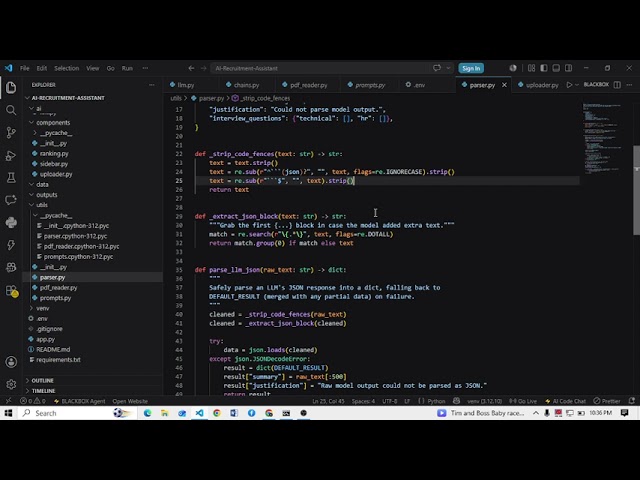This screenshot has height=480, width=640.
Task: Click the Windows Start button
Action: [8, 413]
